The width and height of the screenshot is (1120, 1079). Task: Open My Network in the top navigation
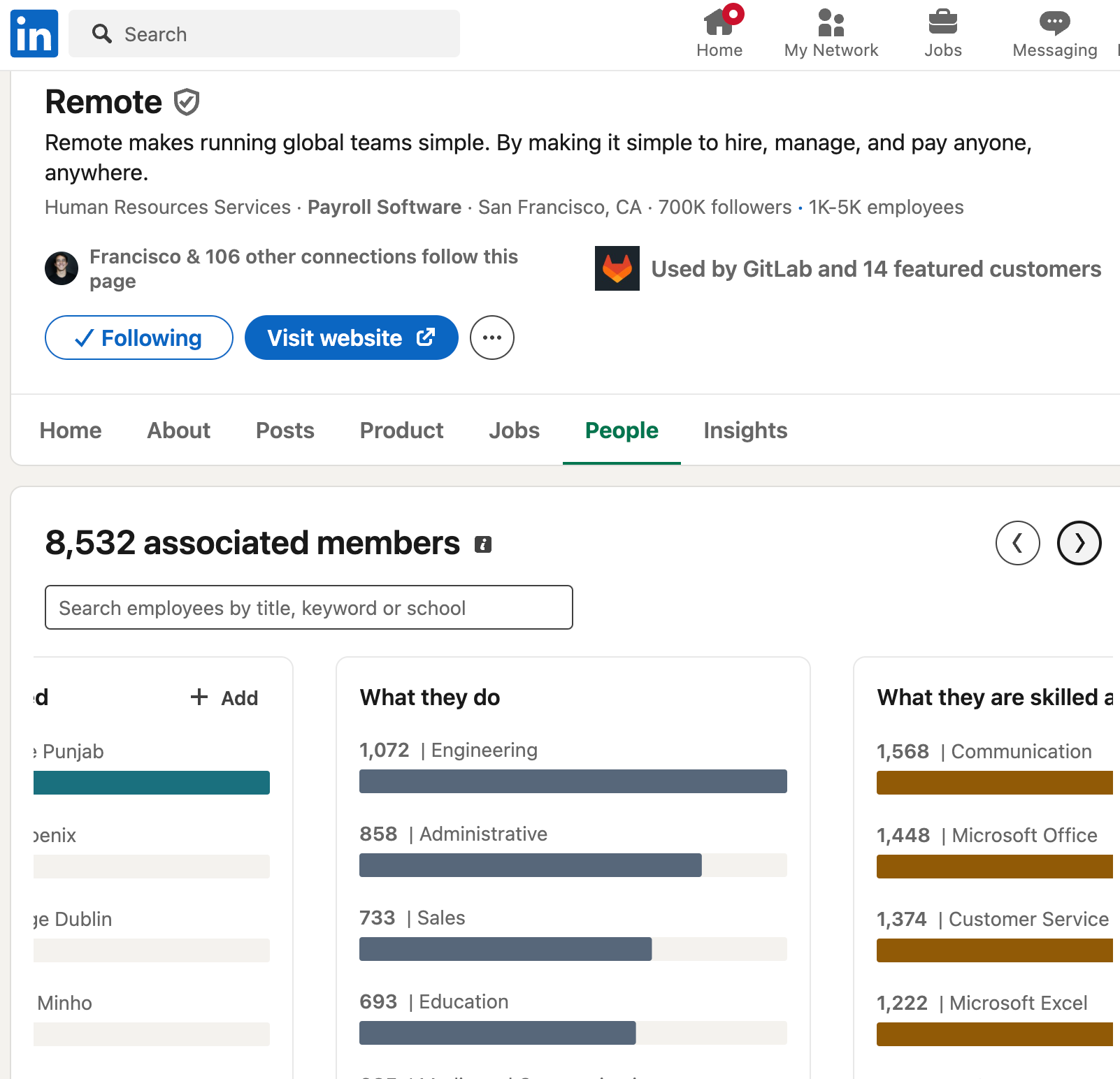click(831, 34)
